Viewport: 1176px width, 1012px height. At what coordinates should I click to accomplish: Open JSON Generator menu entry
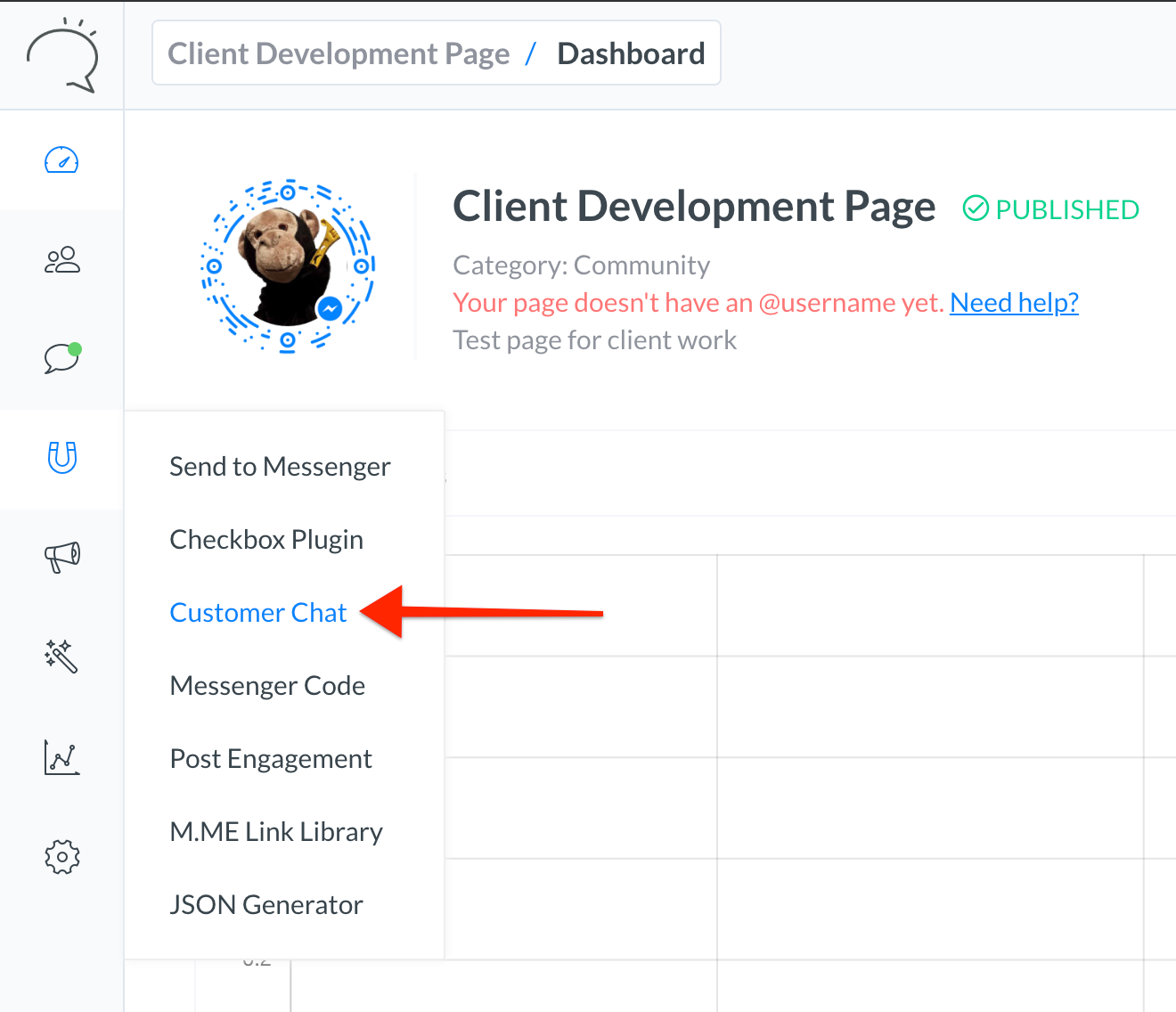coord(266,905)
